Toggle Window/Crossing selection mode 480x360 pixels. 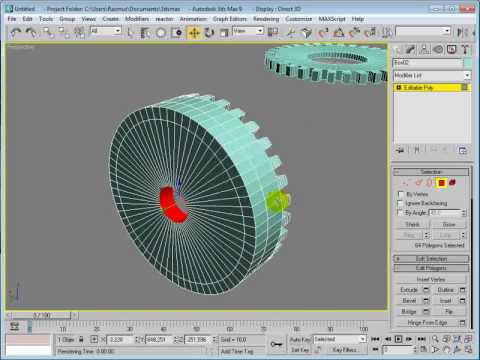click(177, 32)
